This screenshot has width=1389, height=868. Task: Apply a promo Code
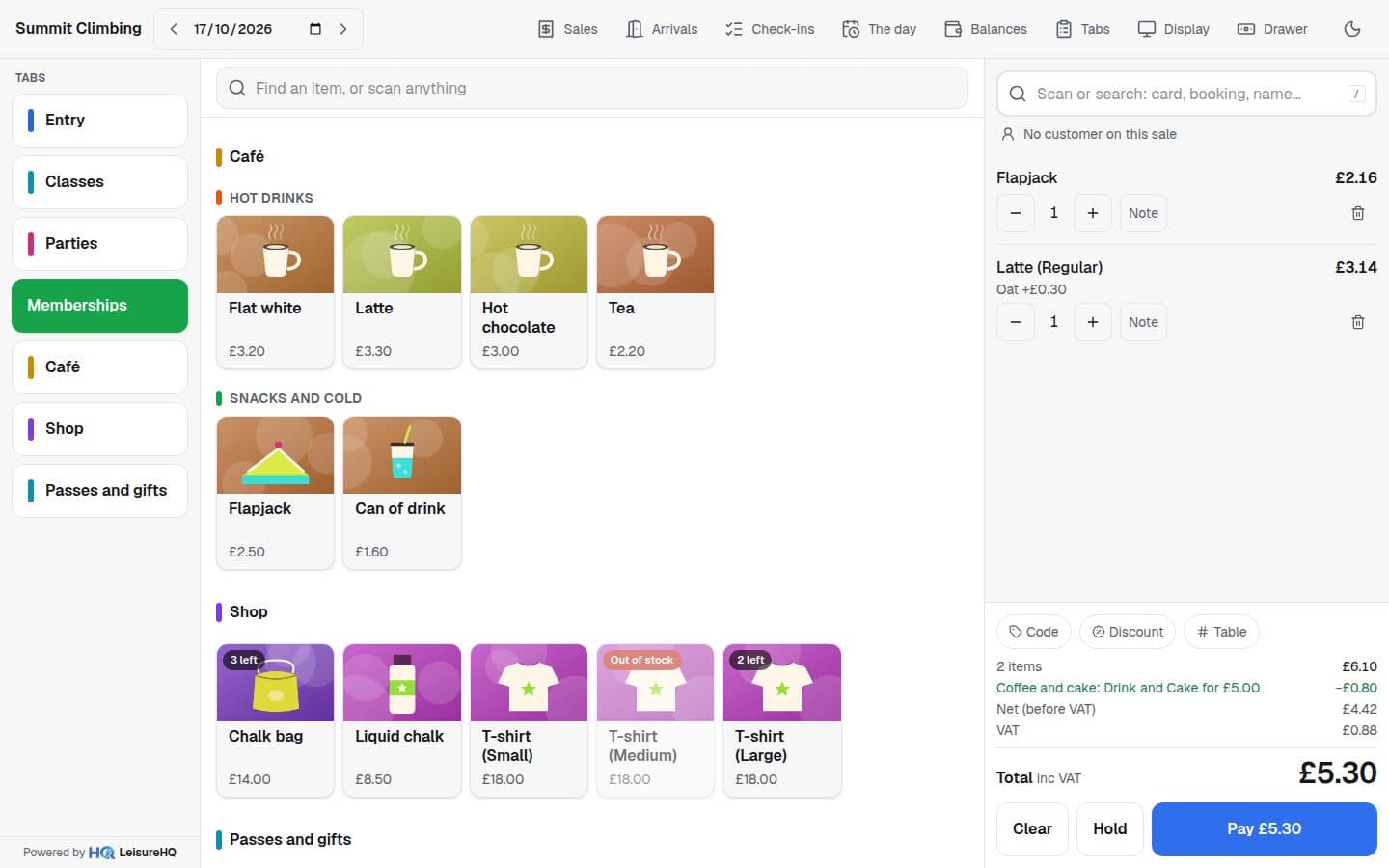1033,632
